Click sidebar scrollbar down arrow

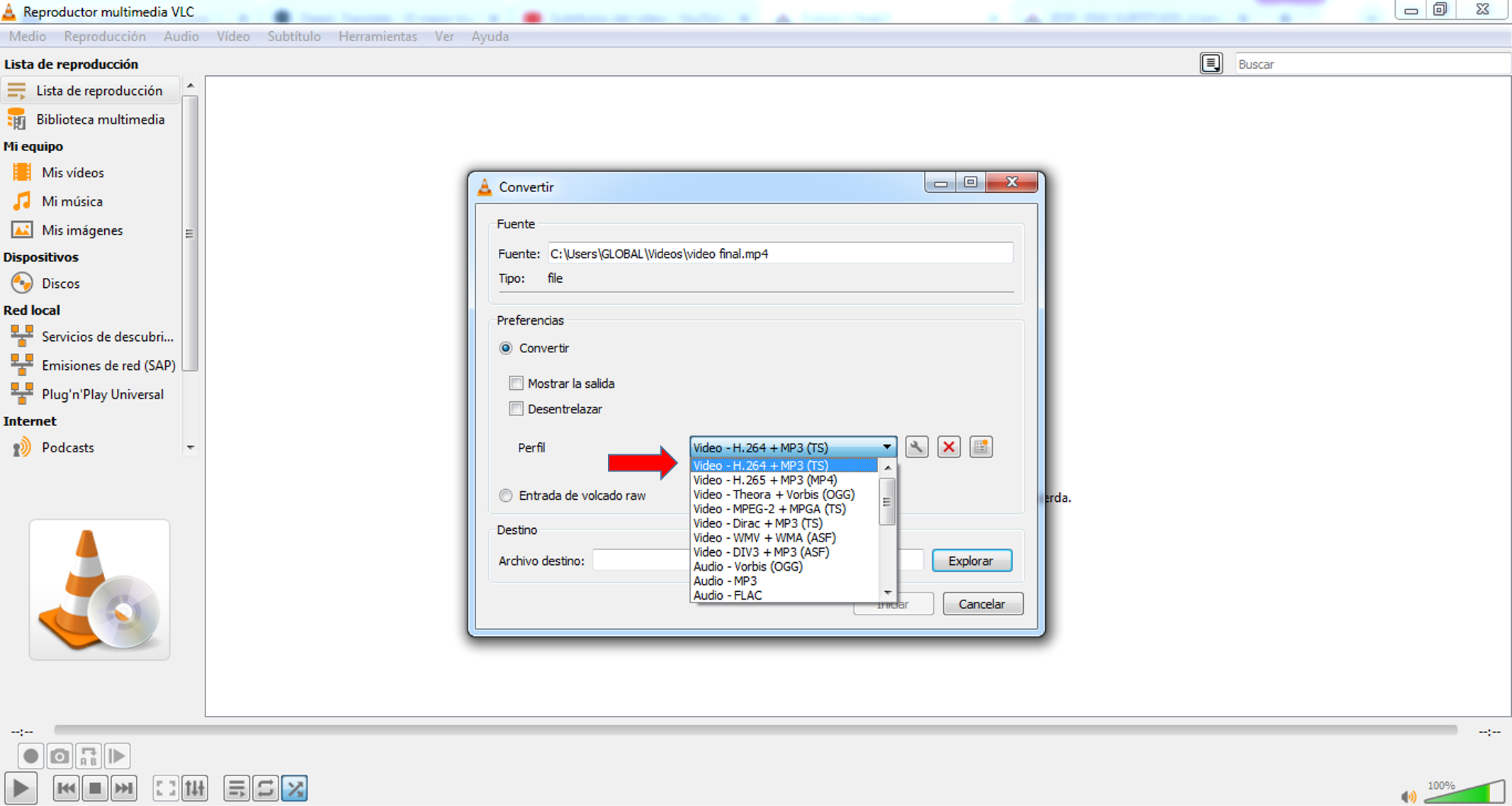(190, 447)
